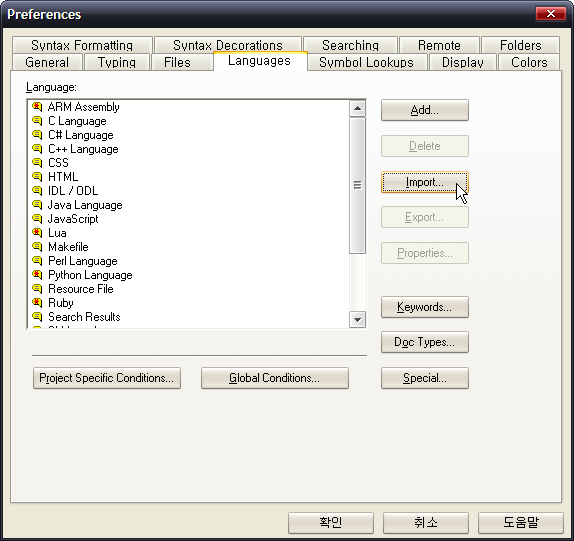Open Global Conditions... dialog

coord(275,378)
